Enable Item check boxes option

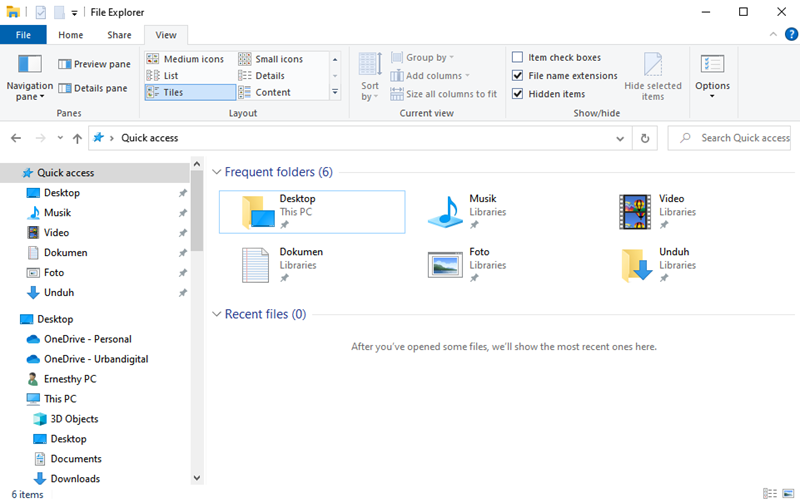tap(518, 58)
